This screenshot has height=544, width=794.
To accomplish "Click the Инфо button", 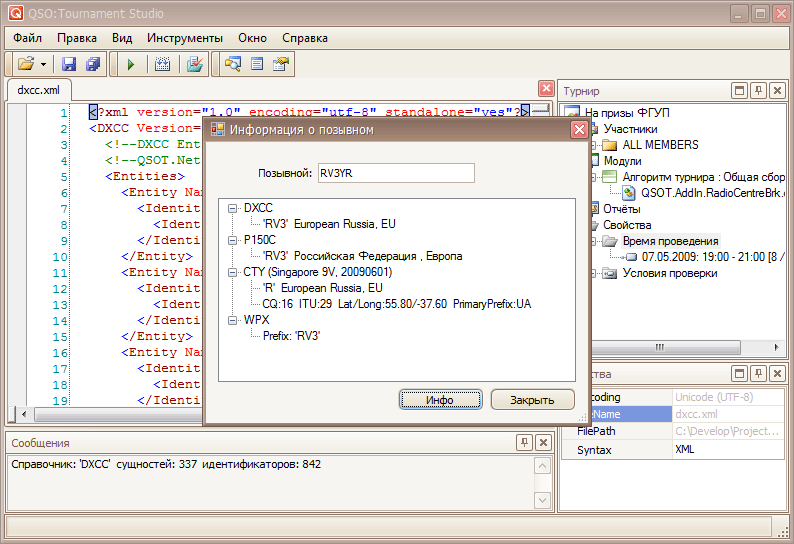I will click(x=440, y=400).
